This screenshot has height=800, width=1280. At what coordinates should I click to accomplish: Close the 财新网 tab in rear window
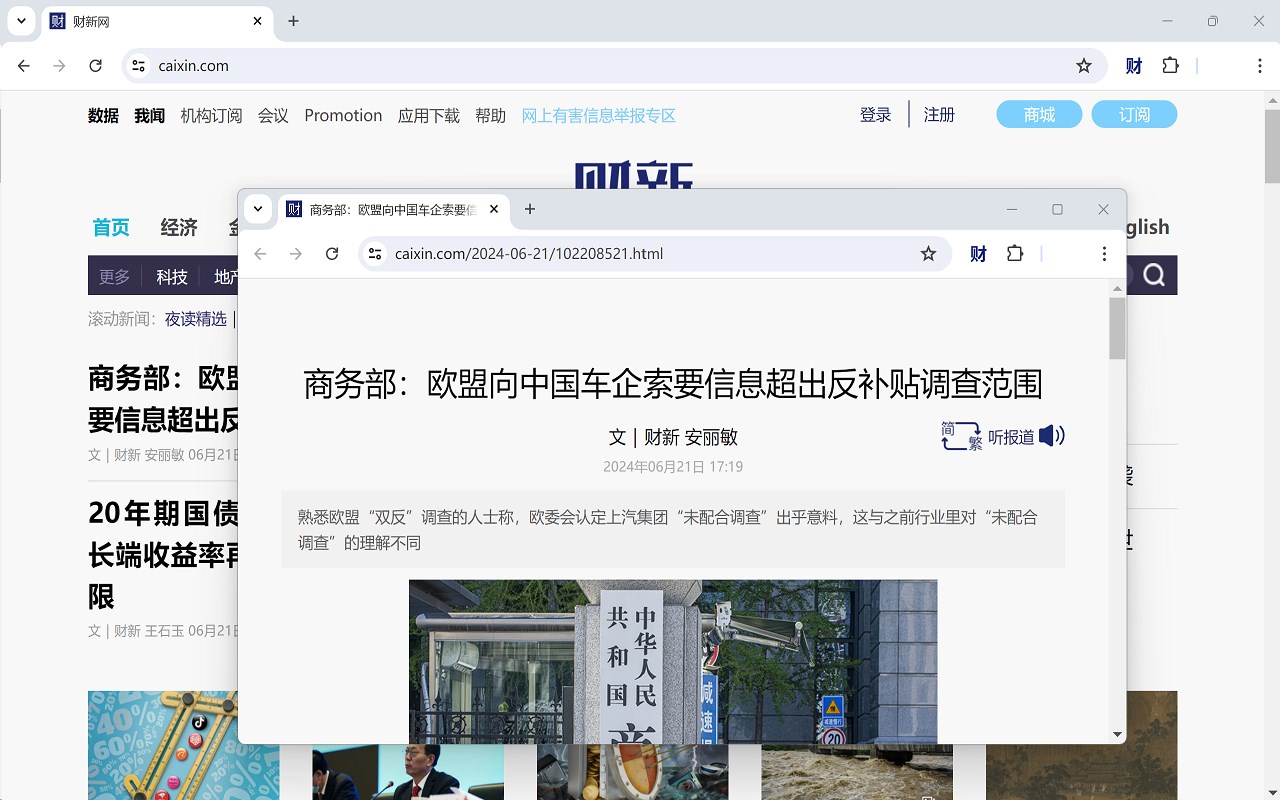click(x=257, y=21)
